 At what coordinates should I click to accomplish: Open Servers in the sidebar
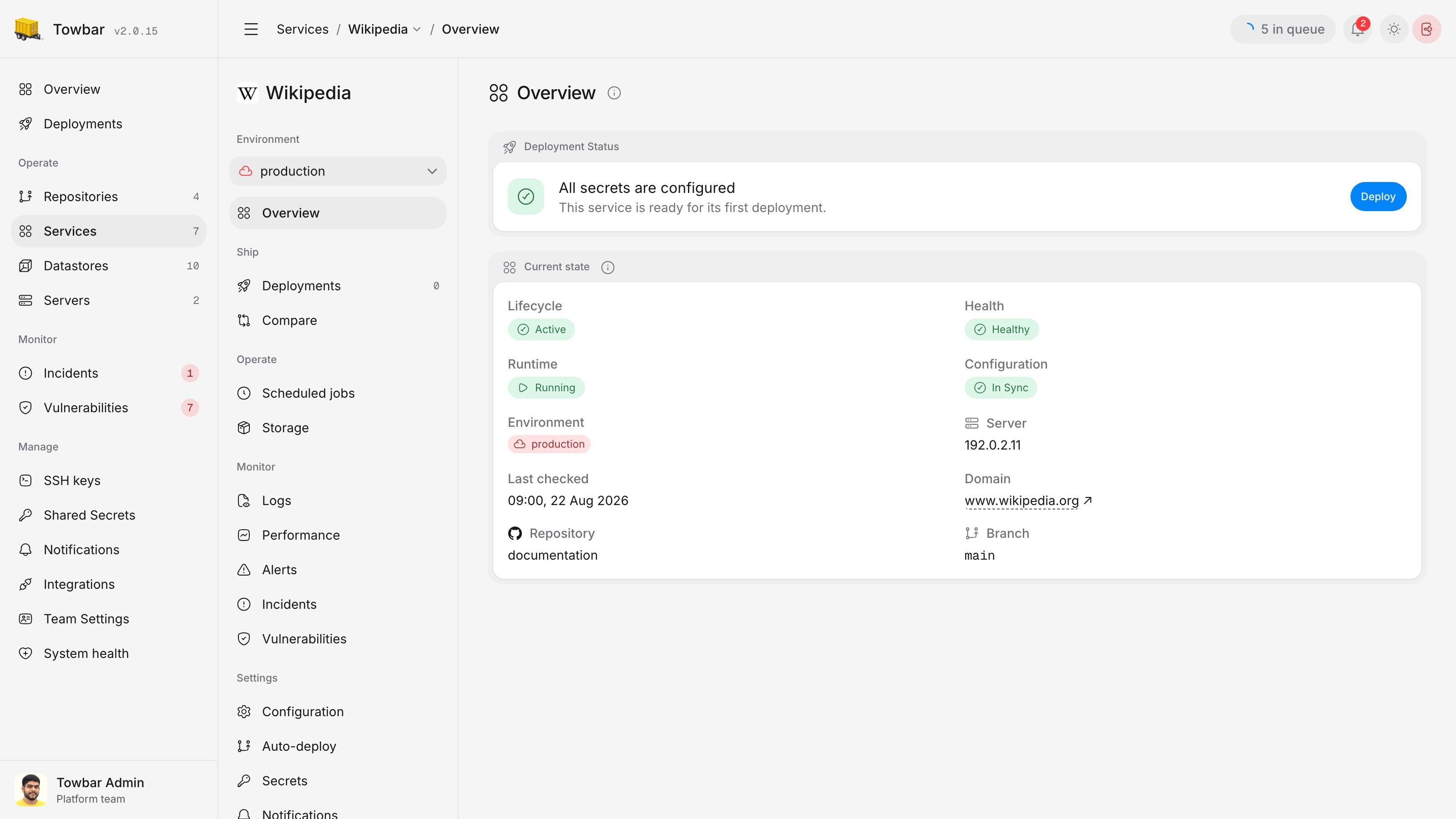tap(109, 300)
